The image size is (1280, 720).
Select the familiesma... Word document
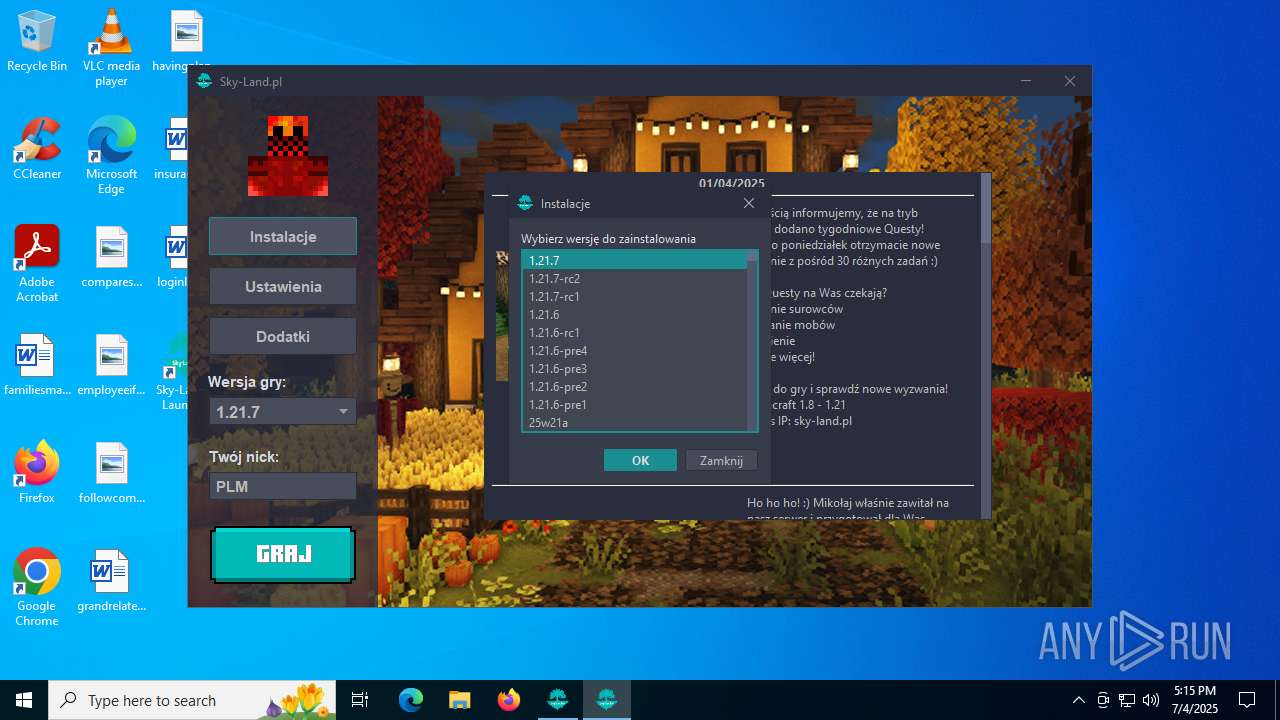coord(37,365)
